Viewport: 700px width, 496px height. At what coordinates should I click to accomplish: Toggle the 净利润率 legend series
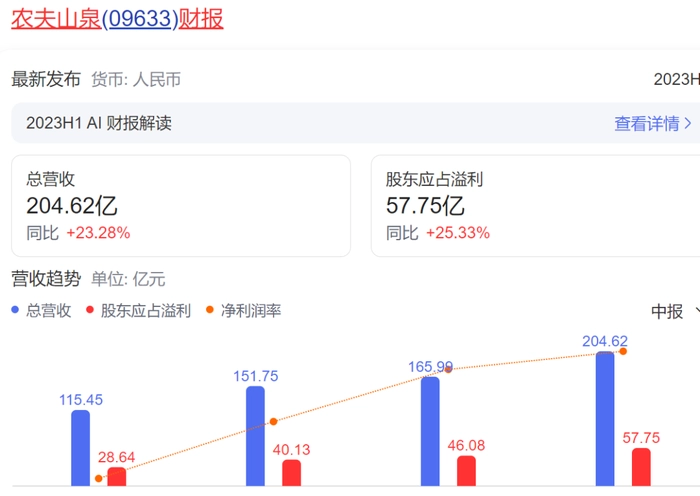250,311
